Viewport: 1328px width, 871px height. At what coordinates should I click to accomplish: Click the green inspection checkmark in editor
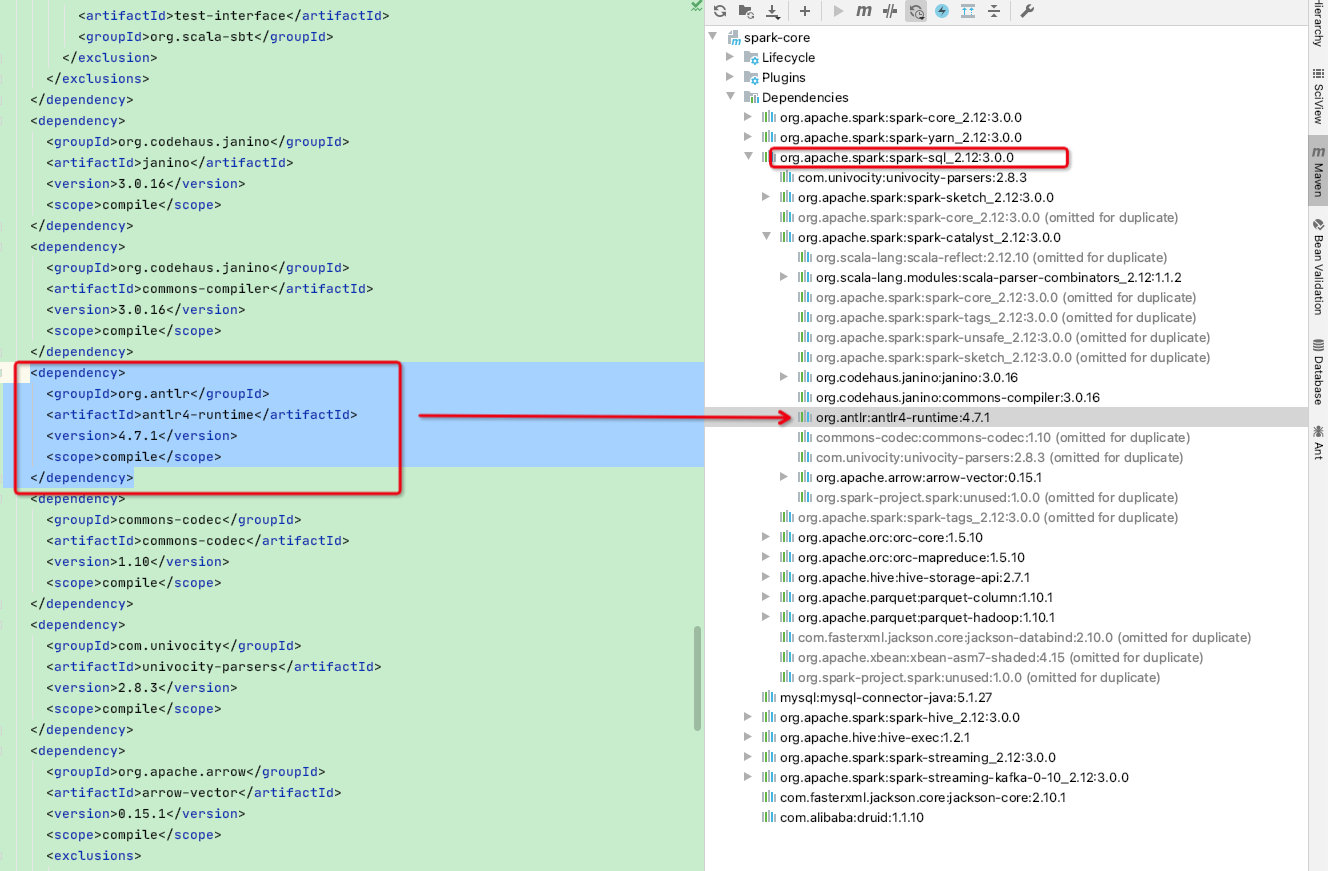696,6
